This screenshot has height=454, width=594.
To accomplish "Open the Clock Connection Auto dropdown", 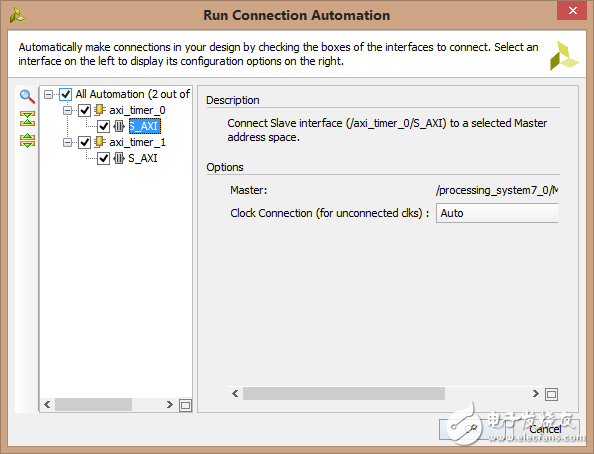I will pyautogui.click(x=497, y=213).
